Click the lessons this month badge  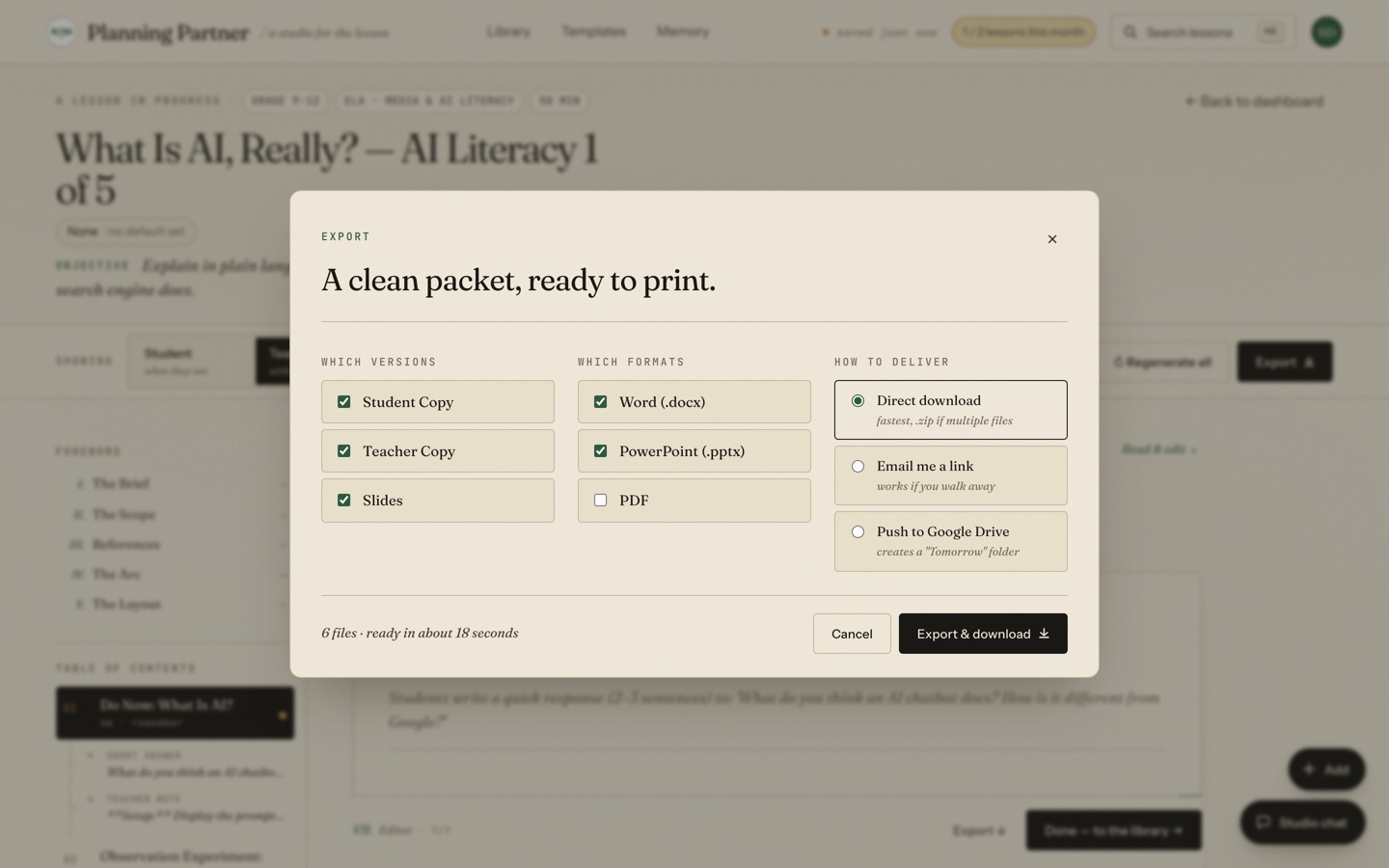coord(1023,32)
